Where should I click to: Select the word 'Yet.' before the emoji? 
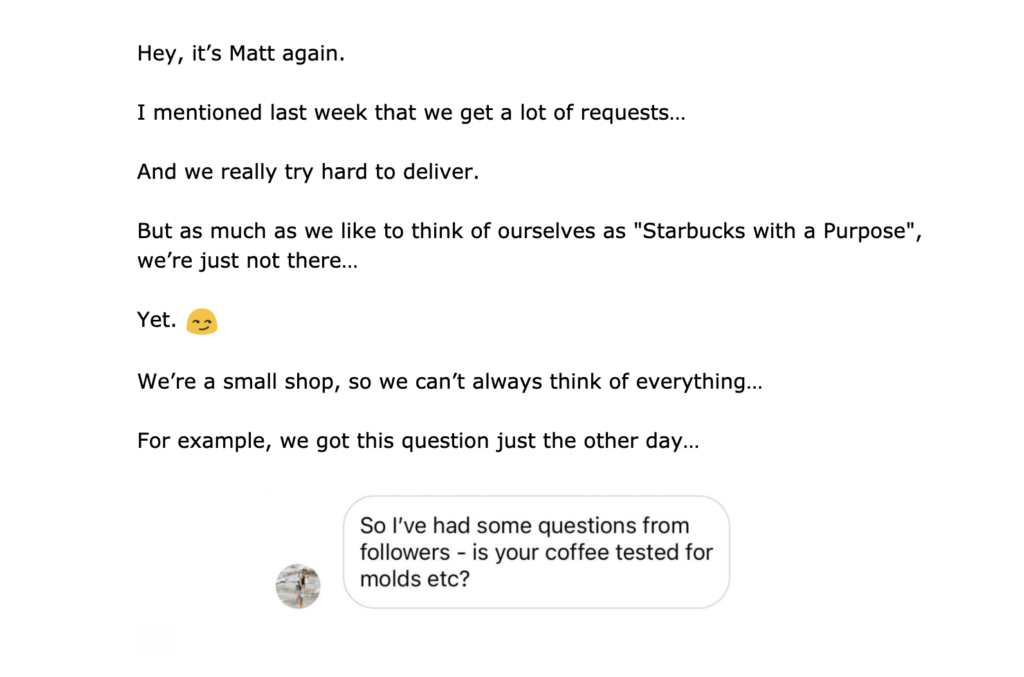pyautogui.click(x=157, y=320)
